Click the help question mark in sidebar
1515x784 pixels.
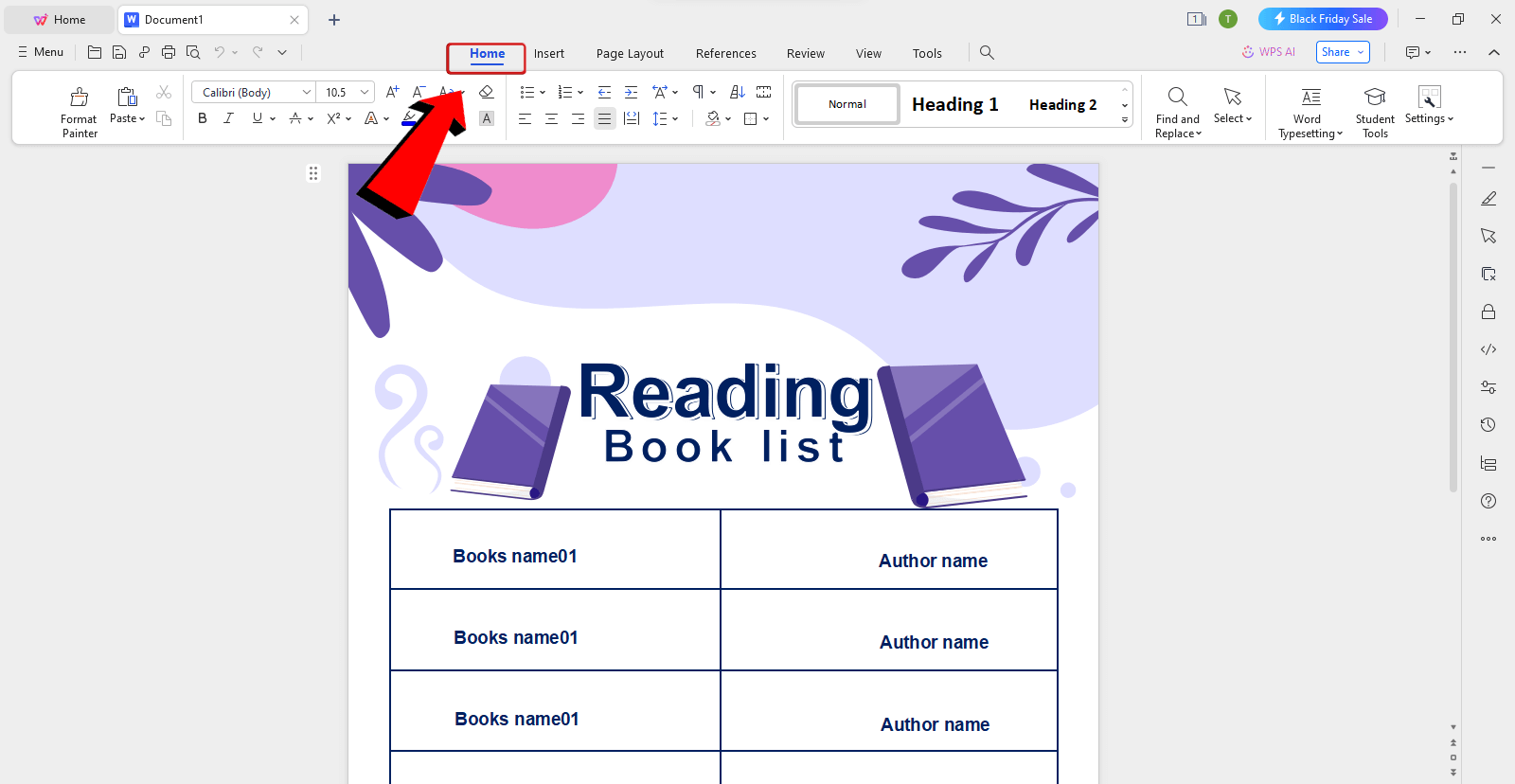1488,501
